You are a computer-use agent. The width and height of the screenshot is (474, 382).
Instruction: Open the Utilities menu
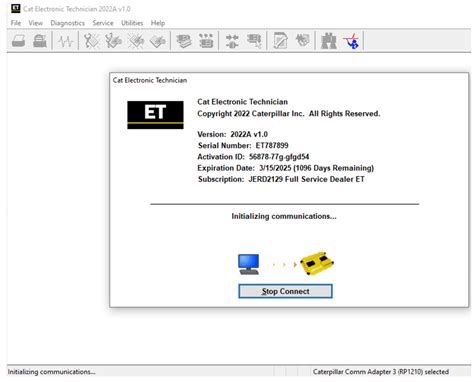coord(132,23)
